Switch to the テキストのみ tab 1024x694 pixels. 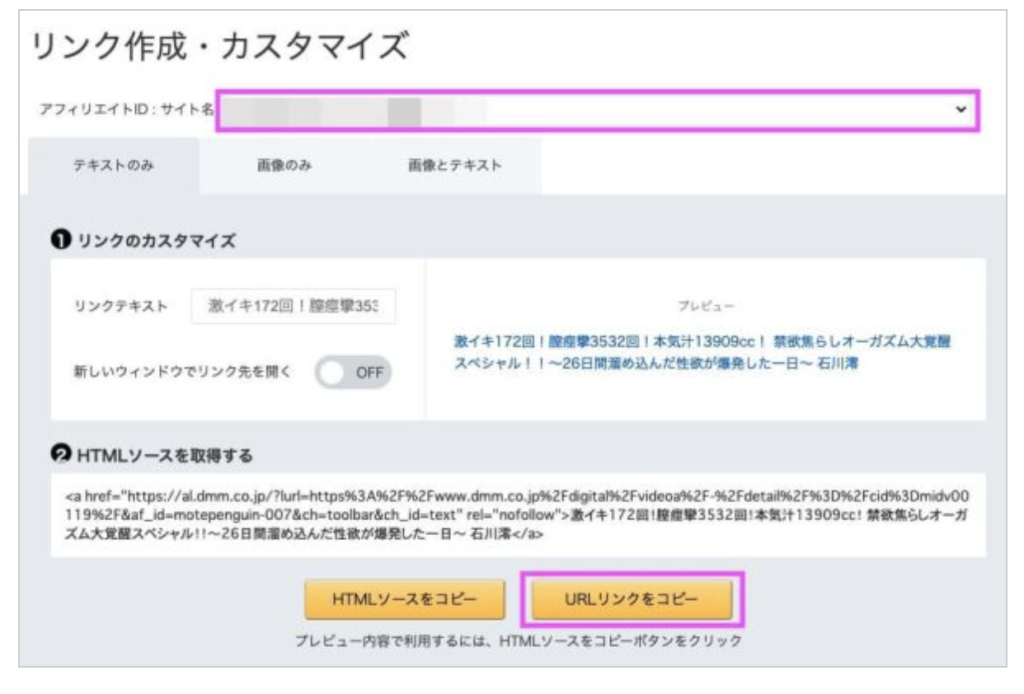click(x=113, y=166)
